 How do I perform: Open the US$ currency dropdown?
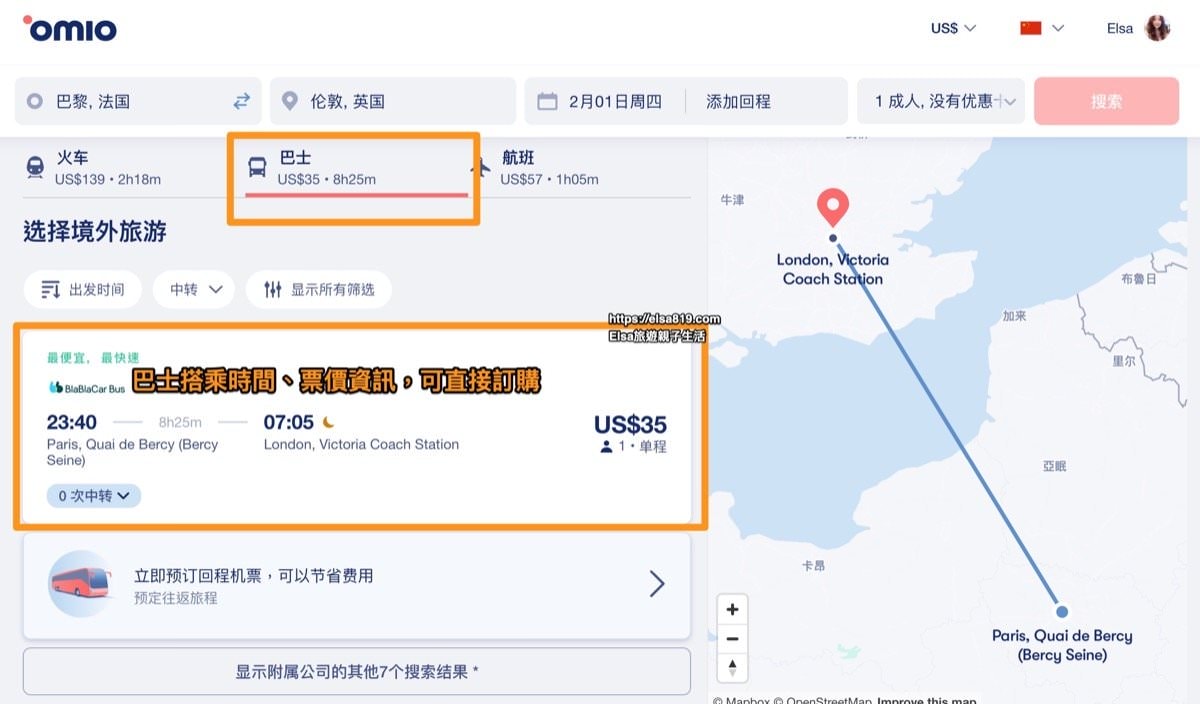pos(950,28)
